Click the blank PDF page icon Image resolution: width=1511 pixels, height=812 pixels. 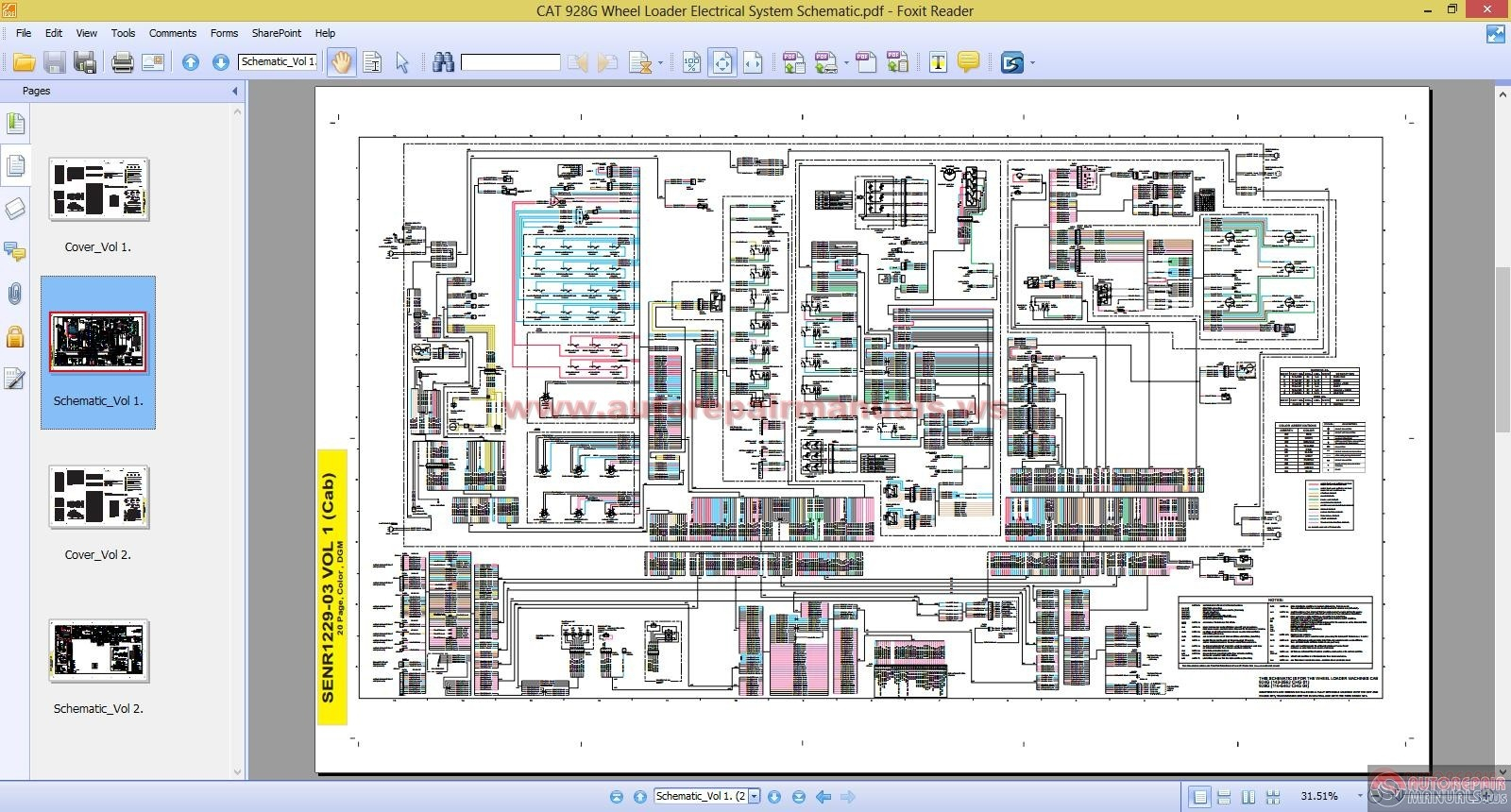(866, 63)
